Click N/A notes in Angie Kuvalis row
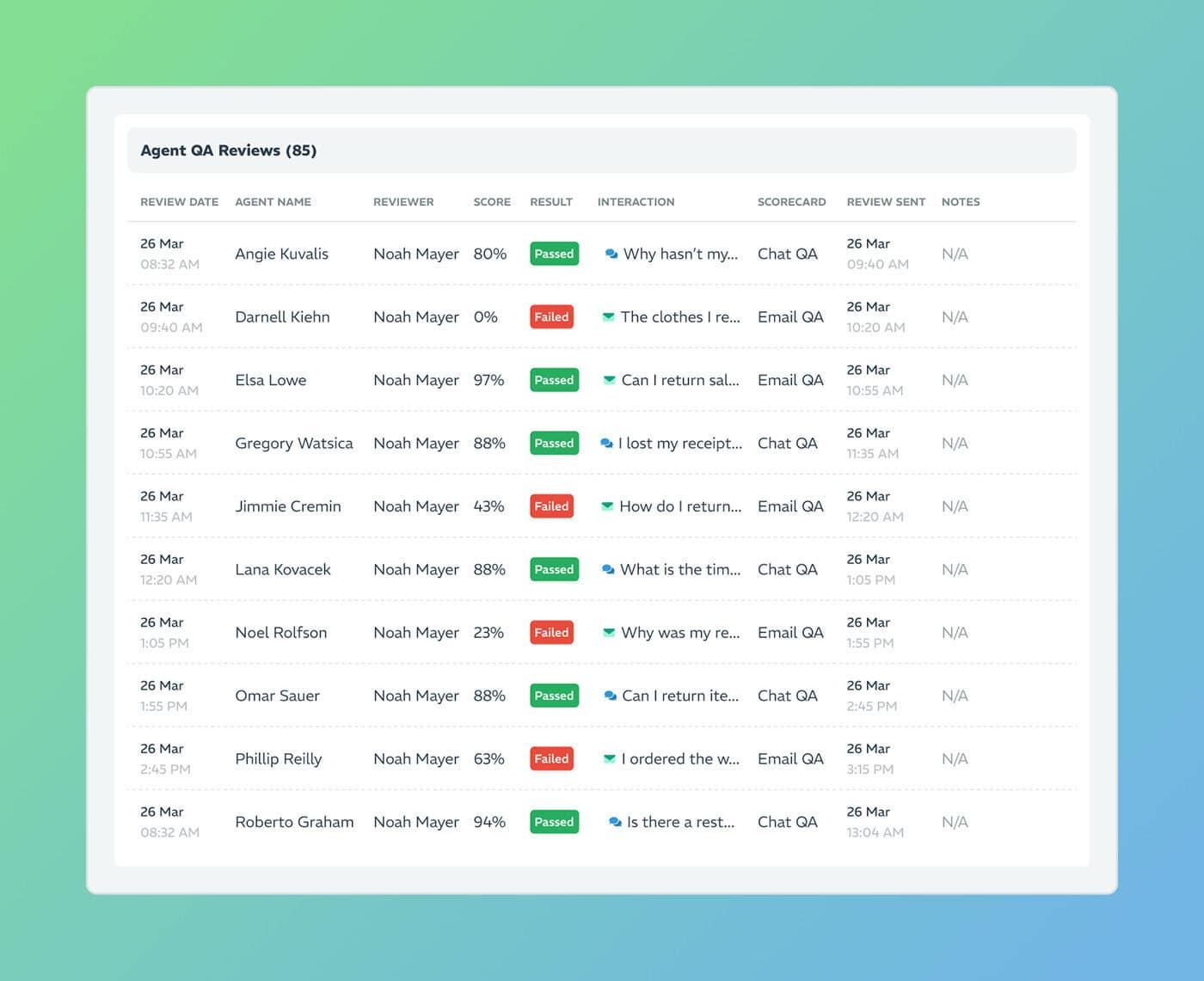1204x981 pixels. (x=955, y=254)
